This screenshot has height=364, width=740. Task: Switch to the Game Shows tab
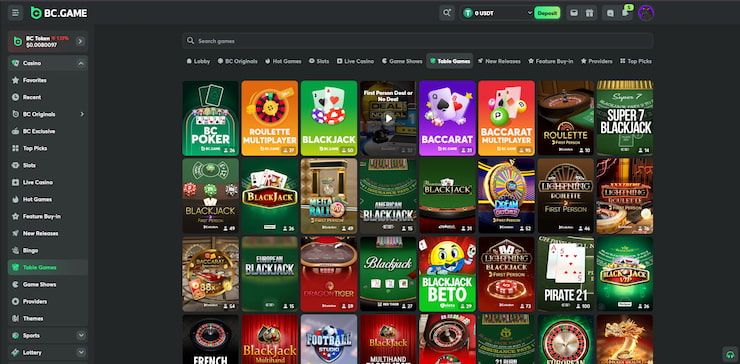[402, 61]
